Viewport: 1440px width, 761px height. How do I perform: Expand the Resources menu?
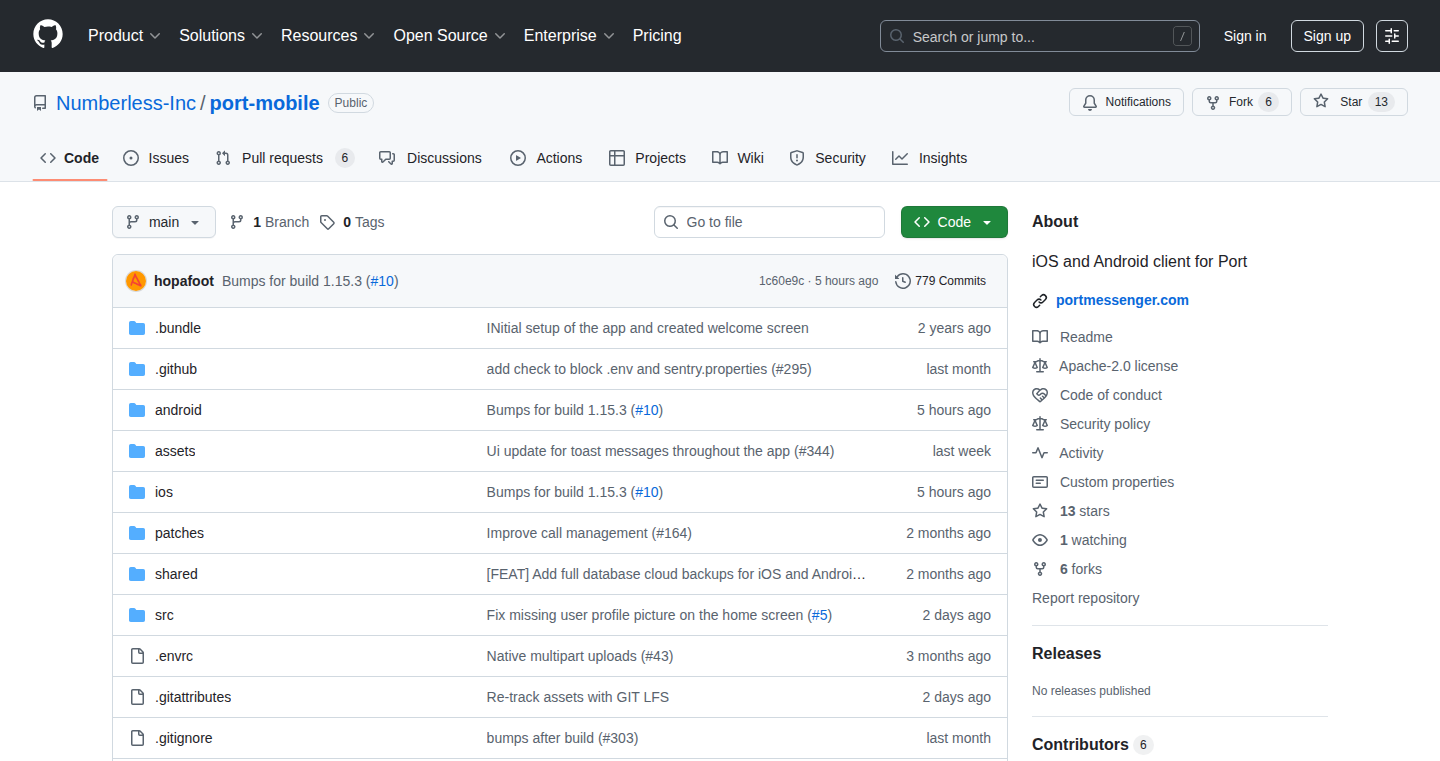[328, 35]
